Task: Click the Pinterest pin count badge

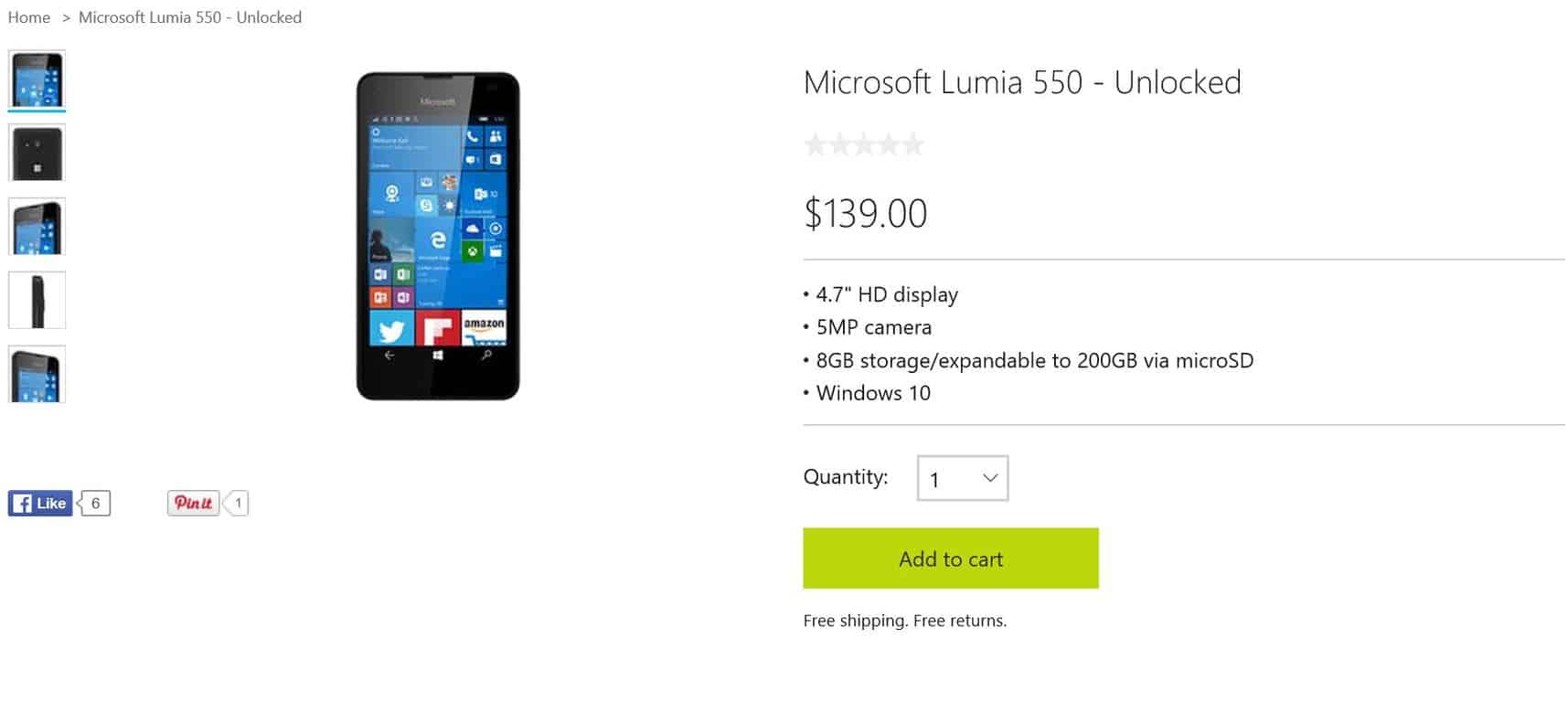Action: (237, 503)
